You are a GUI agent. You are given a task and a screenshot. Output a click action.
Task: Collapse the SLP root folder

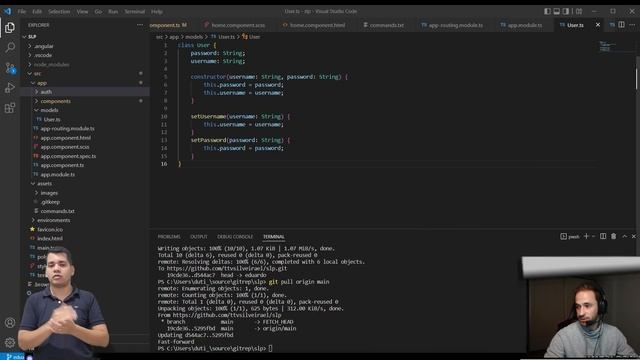click(85, 37)
